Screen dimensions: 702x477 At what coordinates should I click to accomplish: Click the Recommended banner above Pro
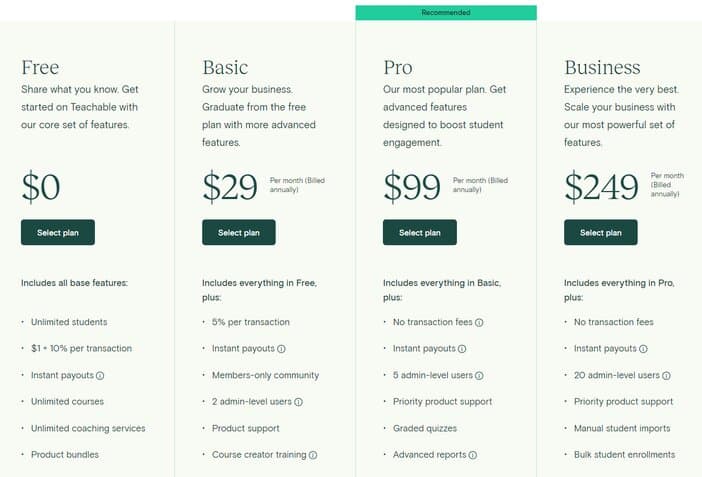446,13
